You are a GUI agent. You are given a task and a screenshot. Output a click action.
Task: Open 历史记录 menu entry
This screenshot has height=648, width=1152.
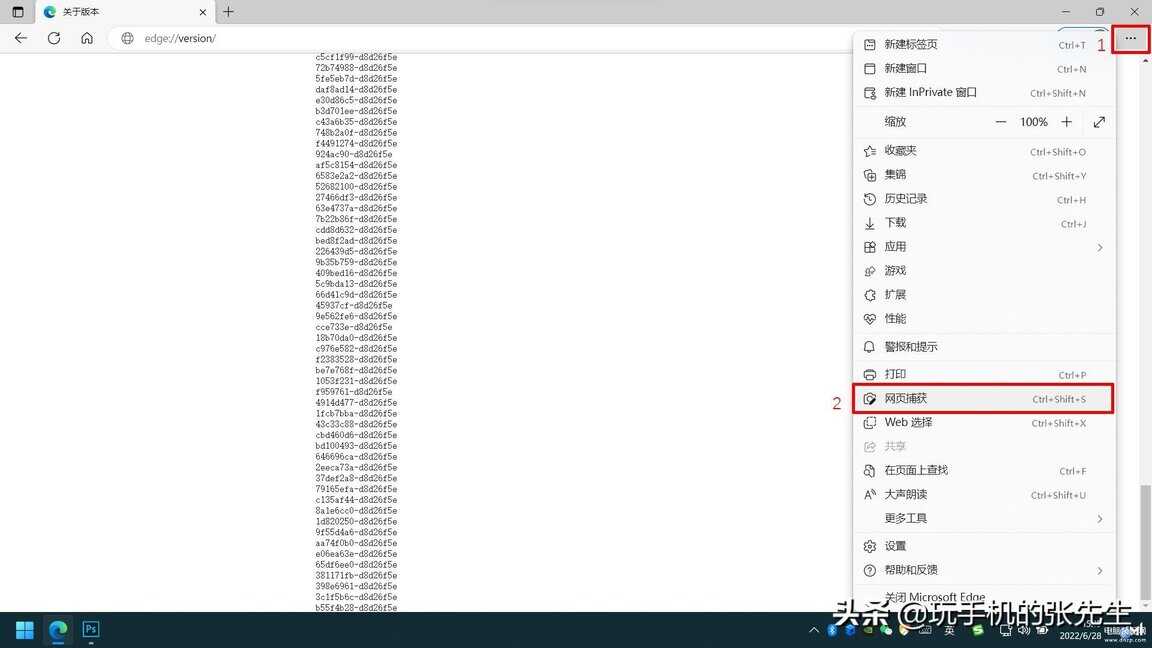pos(906,199)
